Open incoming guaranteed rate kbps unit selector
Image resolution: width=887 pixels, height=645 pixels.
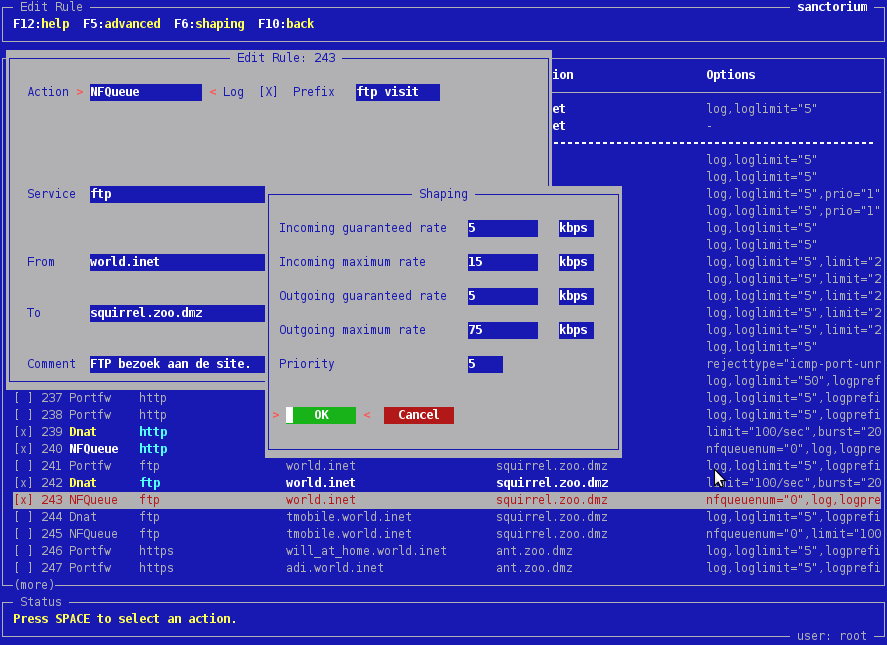coord(575,228)
